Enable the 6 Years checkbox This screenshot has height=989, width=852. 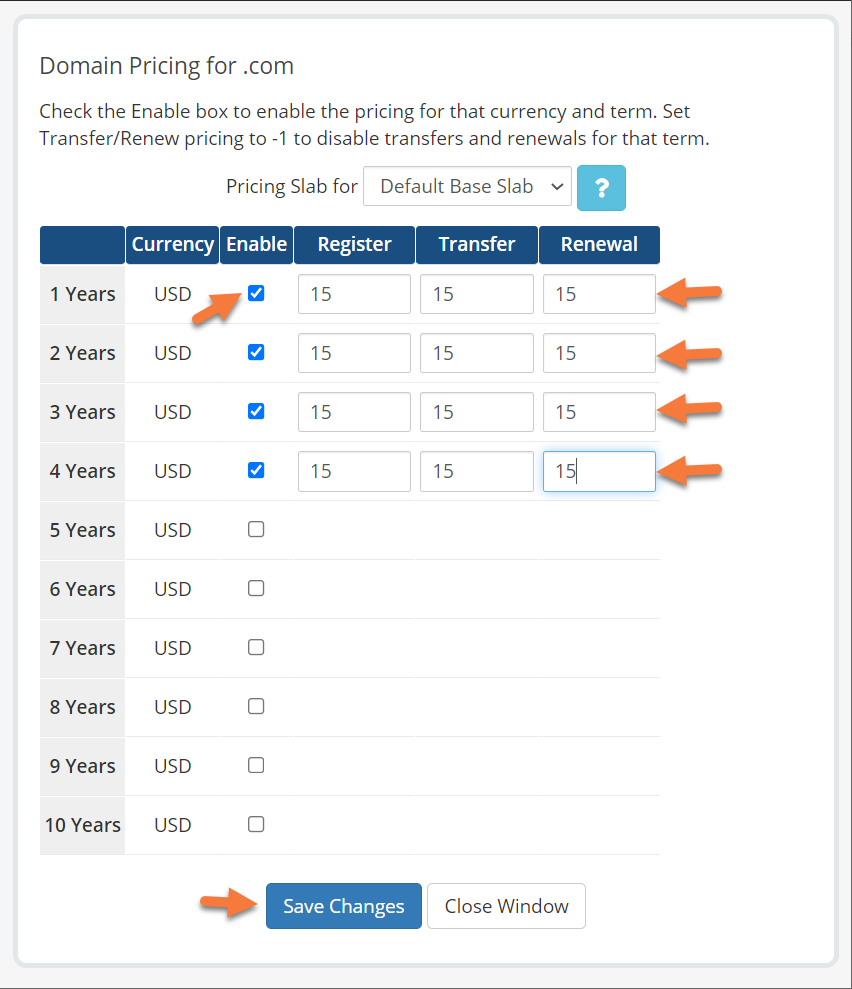(x=256, y=589)
